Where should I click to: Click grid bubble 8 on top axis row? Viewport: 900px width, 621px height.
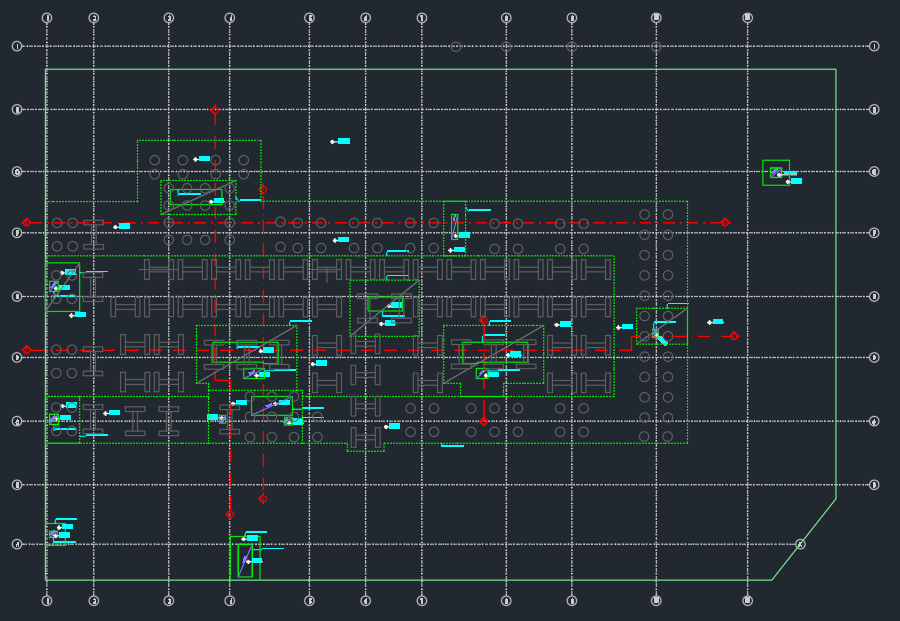(x=506, y=18)
